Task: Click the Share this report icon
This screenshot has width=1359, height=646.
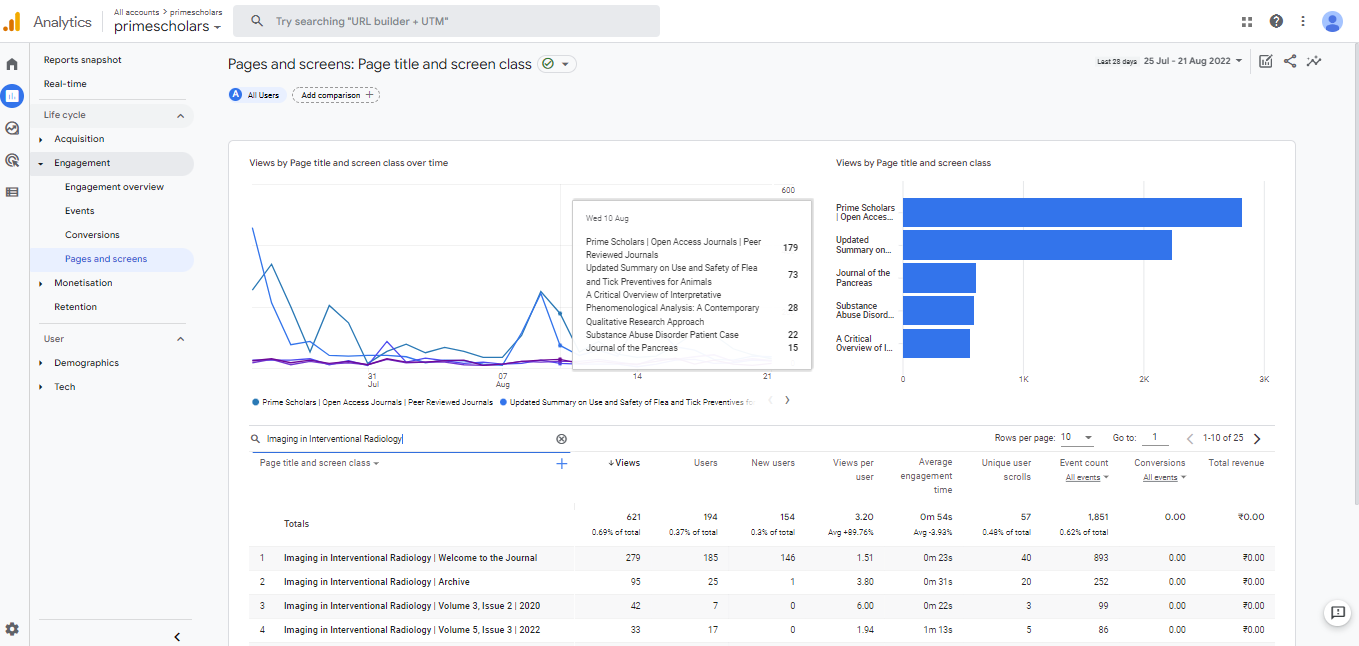Action: tap(1290, 61)
